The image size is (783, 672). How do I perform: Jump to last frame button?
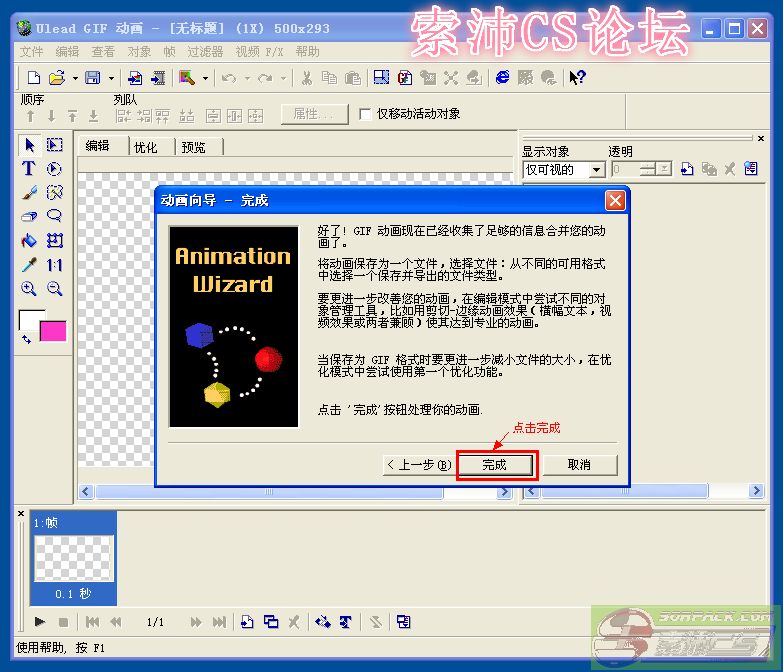click(219, 622)
